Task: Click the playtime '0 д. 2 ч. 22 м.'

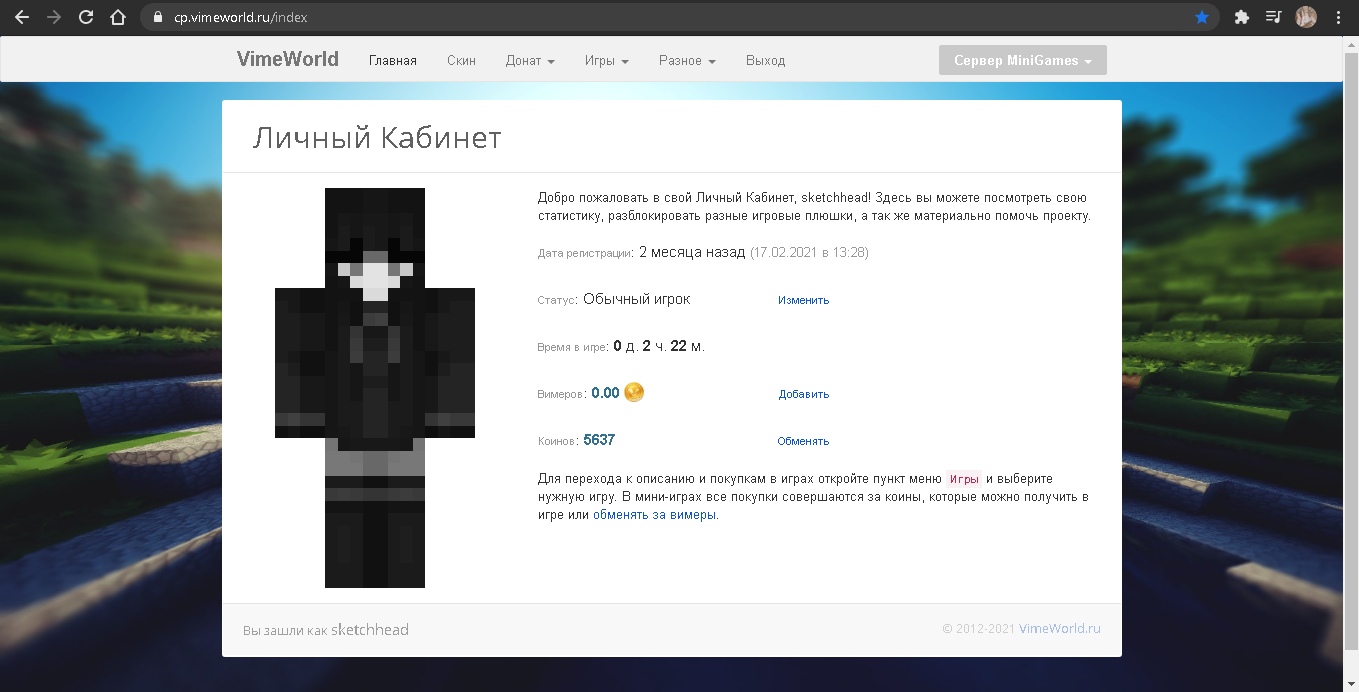Action: [x=659, y=346]
